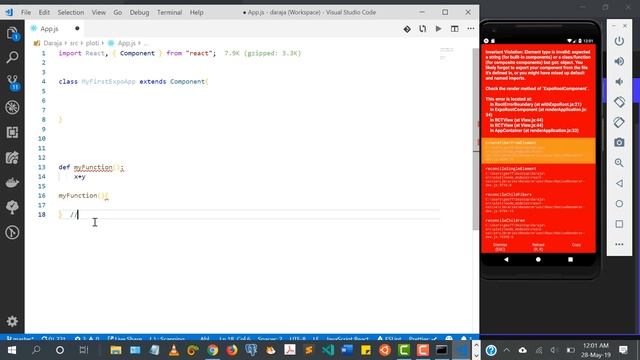Image resolution: width=640 pixels, height=360 pixels.
Task: Tap phone navigation back triangle
Action: pos(506,259)
